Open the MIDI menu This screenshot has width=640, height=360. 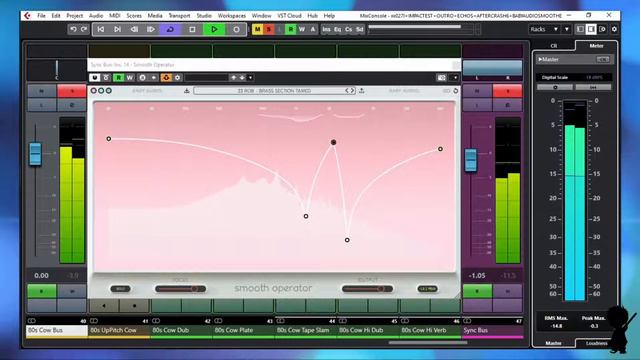115,16
